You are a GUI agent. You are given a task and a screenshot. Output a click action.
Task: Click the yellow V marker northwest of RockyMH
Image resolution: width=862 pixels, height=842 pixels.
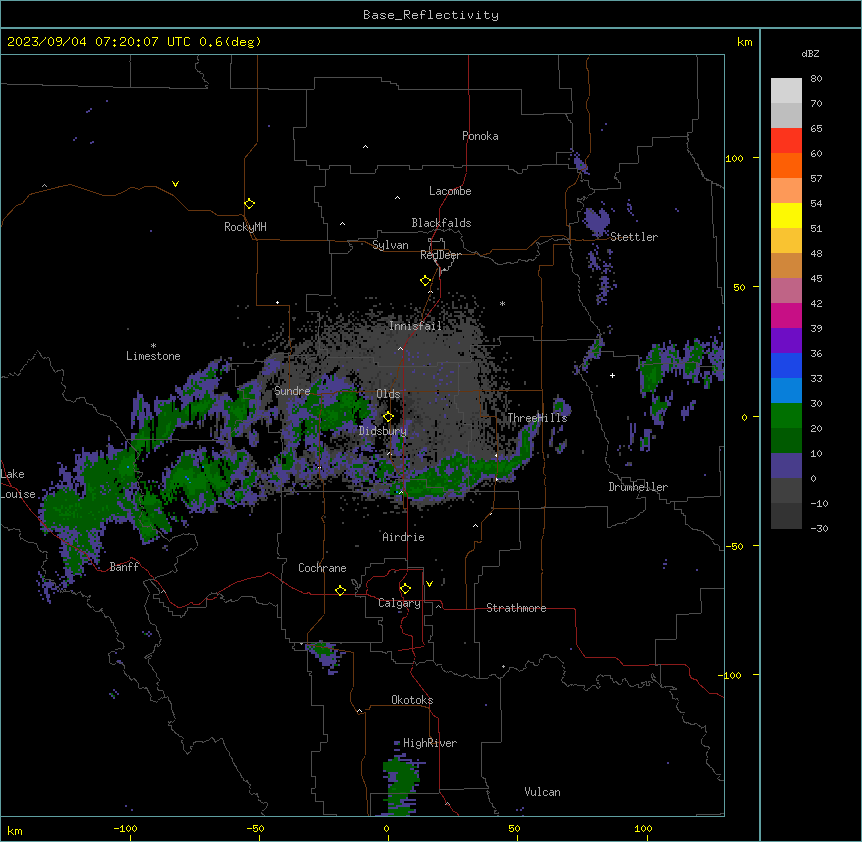[175, 184]
